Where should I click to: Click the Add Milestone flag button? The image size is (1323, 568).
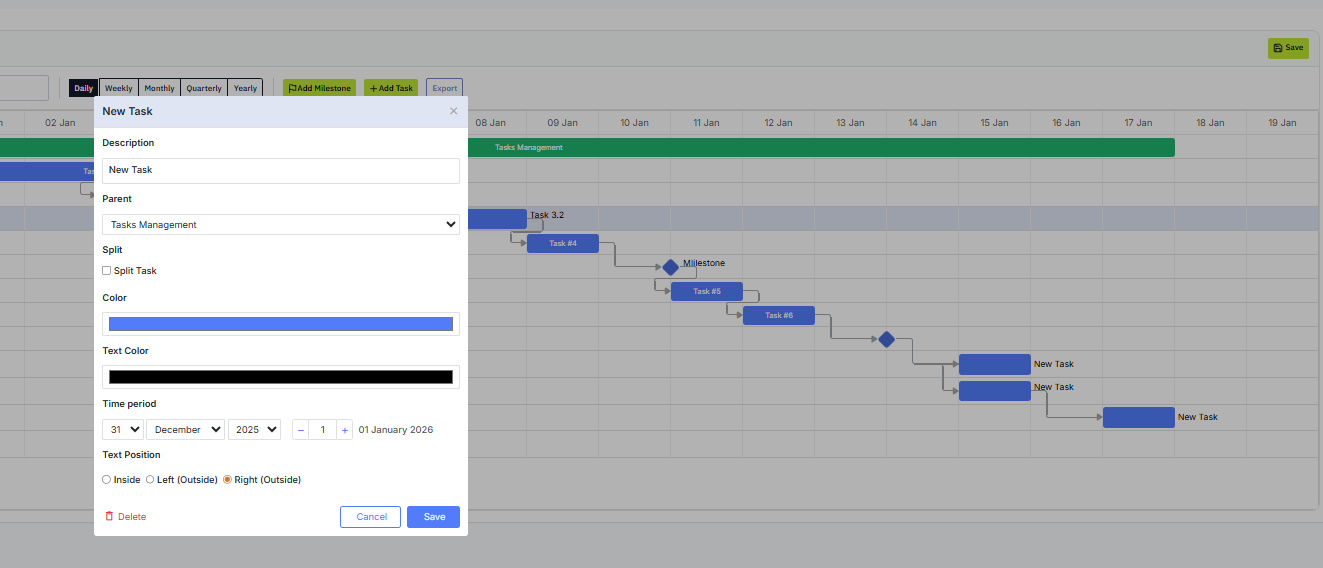319,88
